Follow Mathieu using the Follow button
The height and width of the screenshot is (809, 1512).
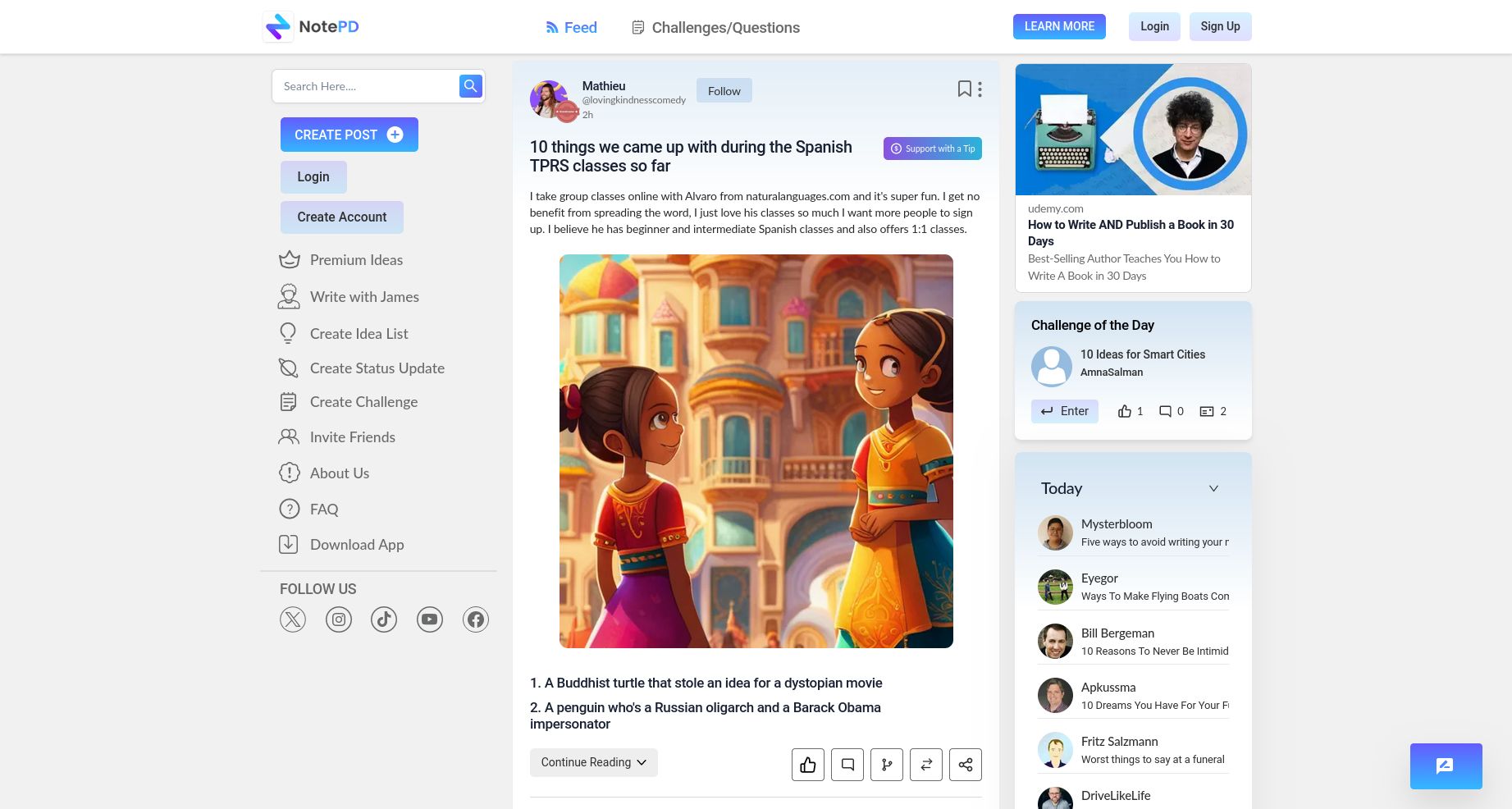724,90
